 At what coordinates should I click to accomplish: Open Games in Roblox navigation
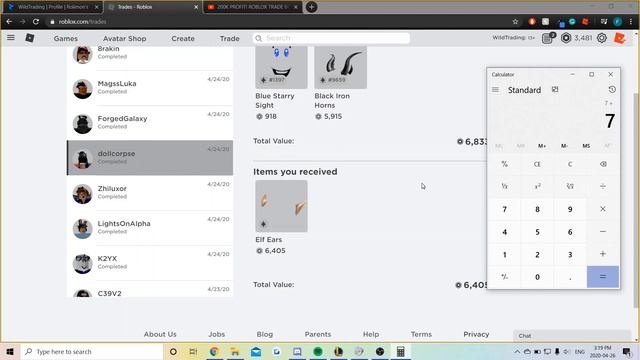66,38
